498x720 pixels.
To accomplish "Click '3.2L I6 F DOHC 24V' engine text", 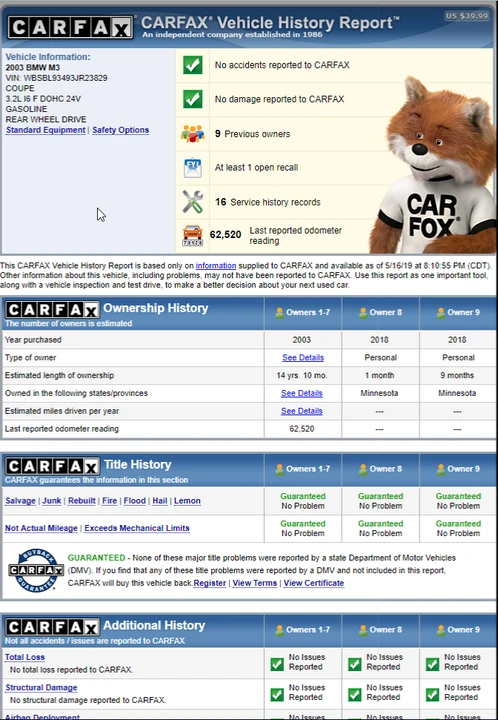I will [43, 99].
